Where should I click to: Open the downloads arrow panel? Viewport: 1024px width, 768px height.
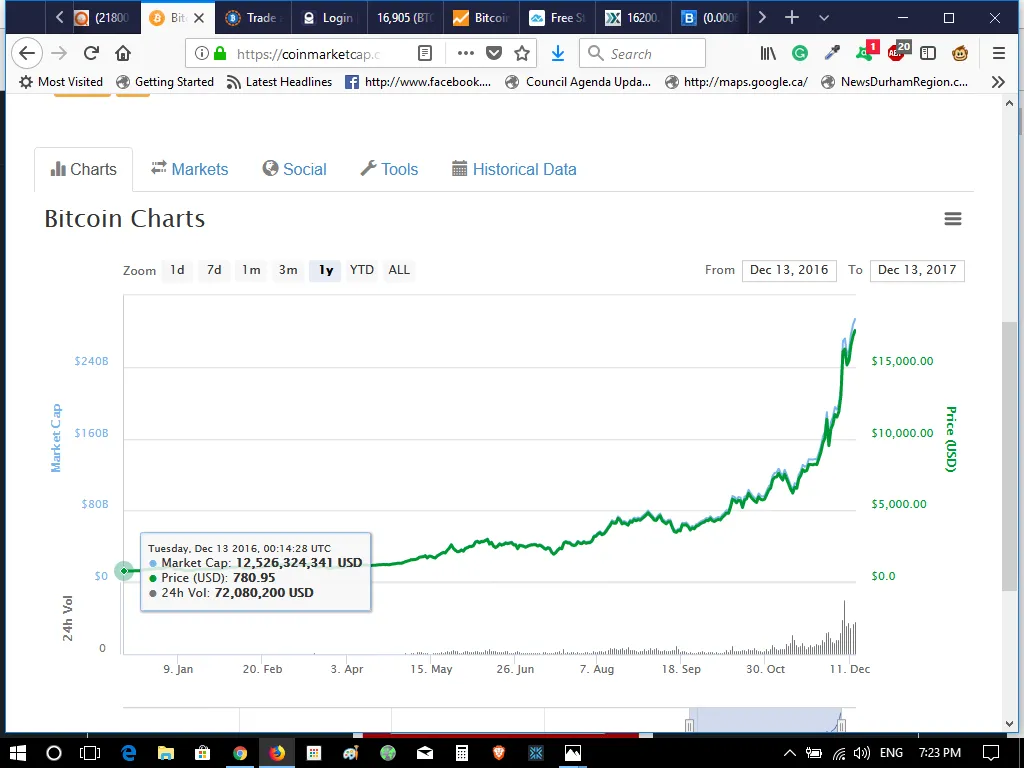(558, 54)
